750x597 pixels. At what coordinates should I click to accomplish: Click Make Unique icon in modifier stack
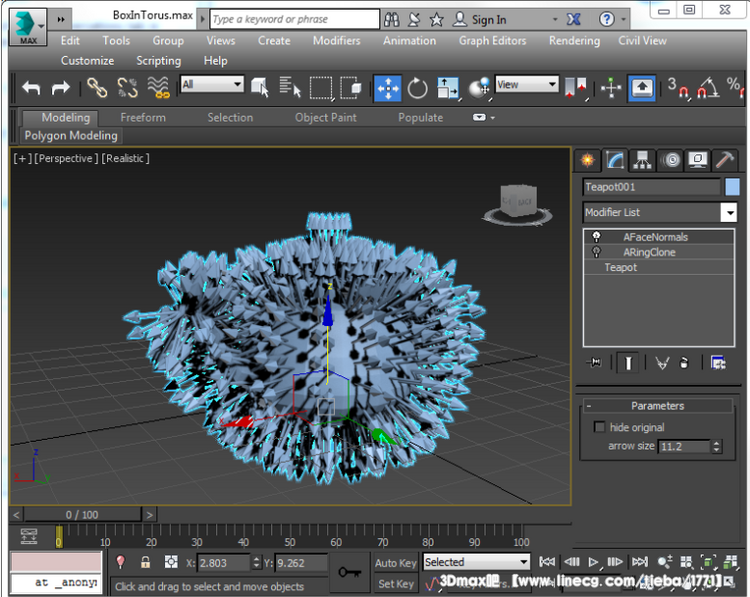[662, 364]
